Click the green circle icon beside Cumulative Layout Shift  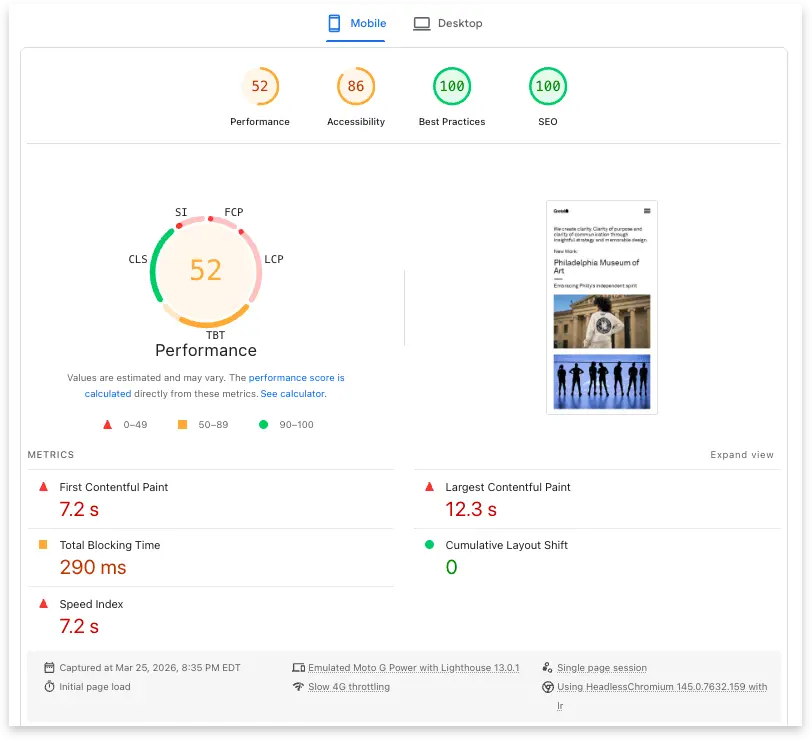431,546
